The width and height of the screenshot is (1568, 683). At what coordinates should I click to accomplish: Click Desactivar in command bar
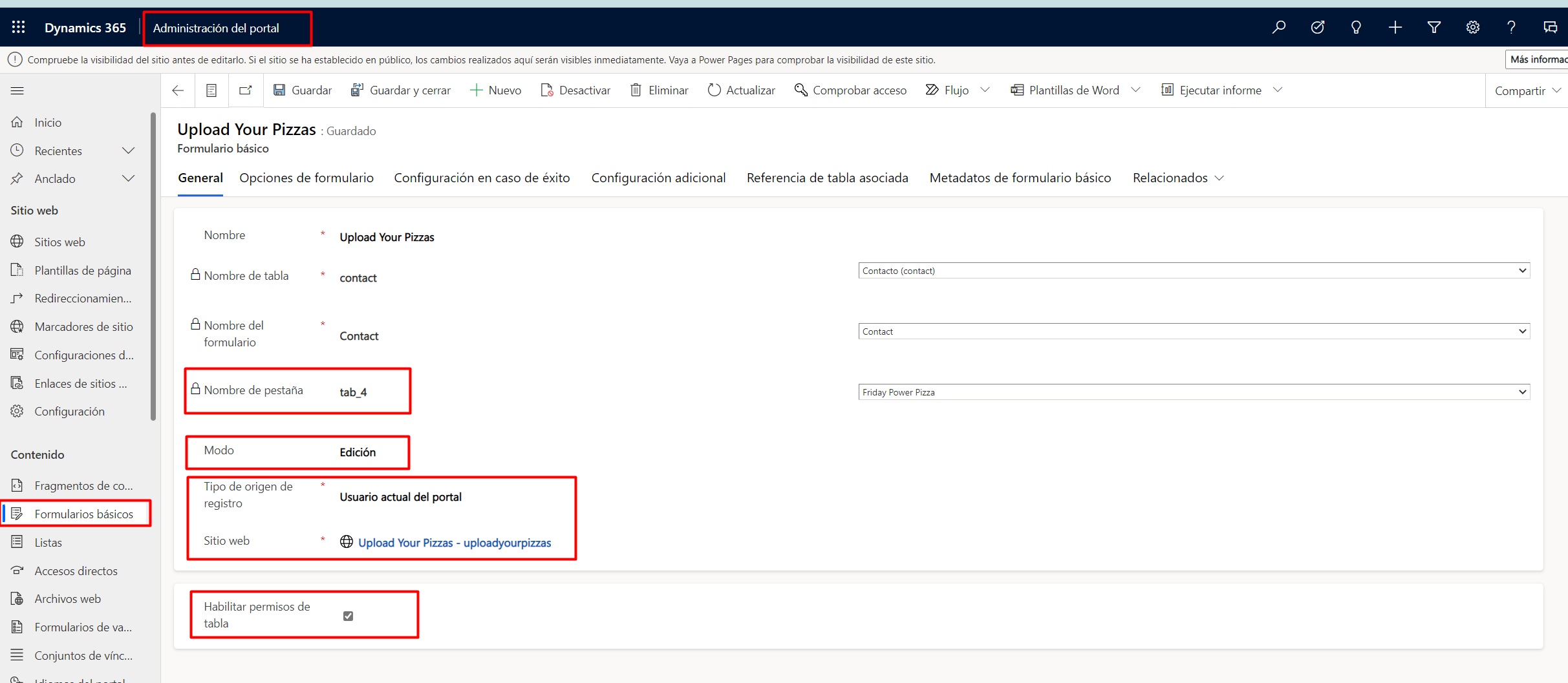[575, 90]
